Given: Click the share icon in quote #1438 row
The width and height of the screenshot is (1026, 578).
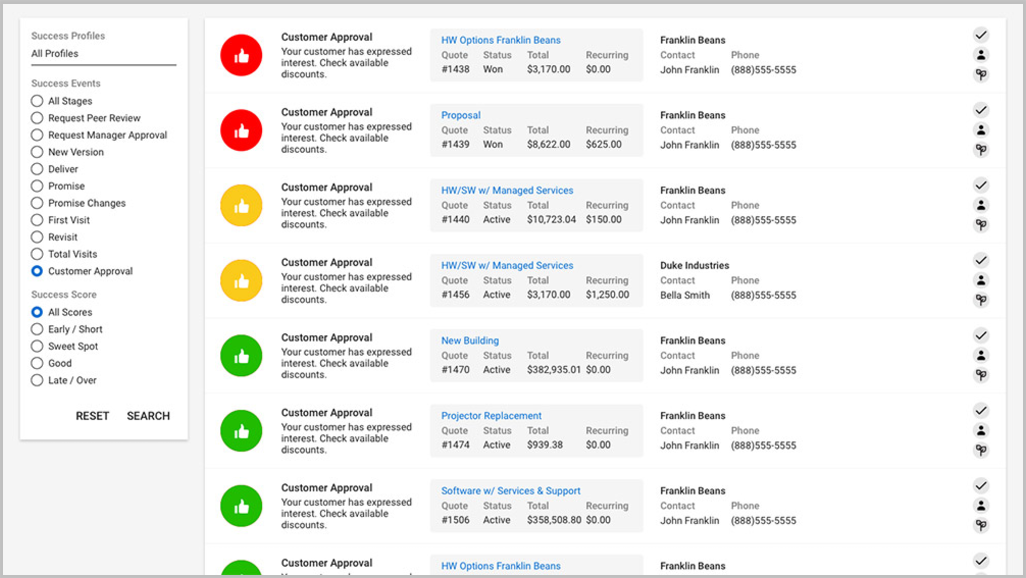Looking at the screenshot, I should pyautogui.click(x=981, y=75).
